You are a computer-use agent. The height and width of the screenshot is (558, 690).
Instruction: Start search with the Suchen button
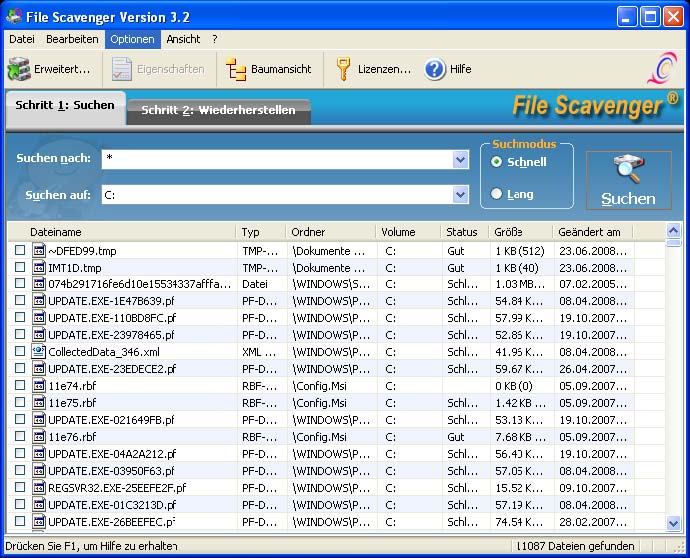[628, 180]
